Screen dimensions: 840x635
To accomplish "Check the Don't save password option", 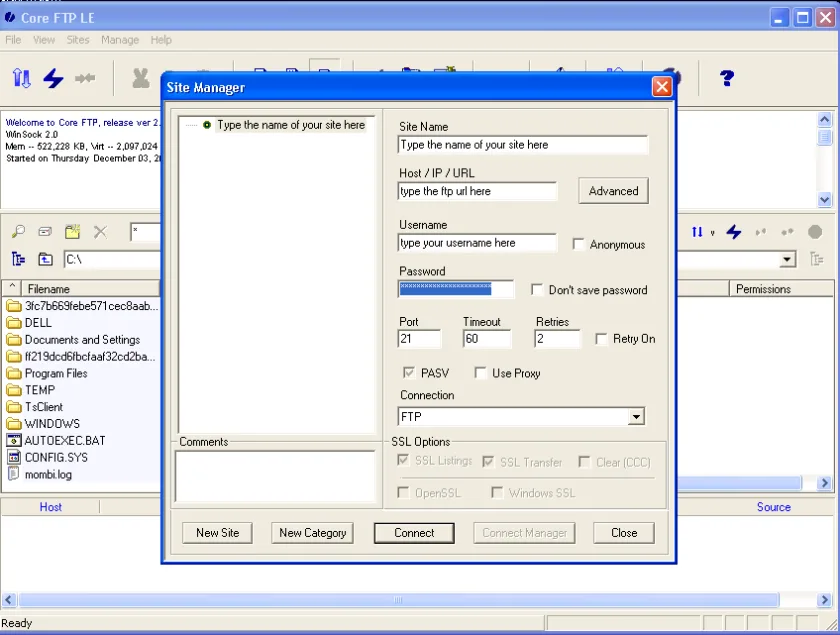I will pyautogui.click(x=536, y=289).
